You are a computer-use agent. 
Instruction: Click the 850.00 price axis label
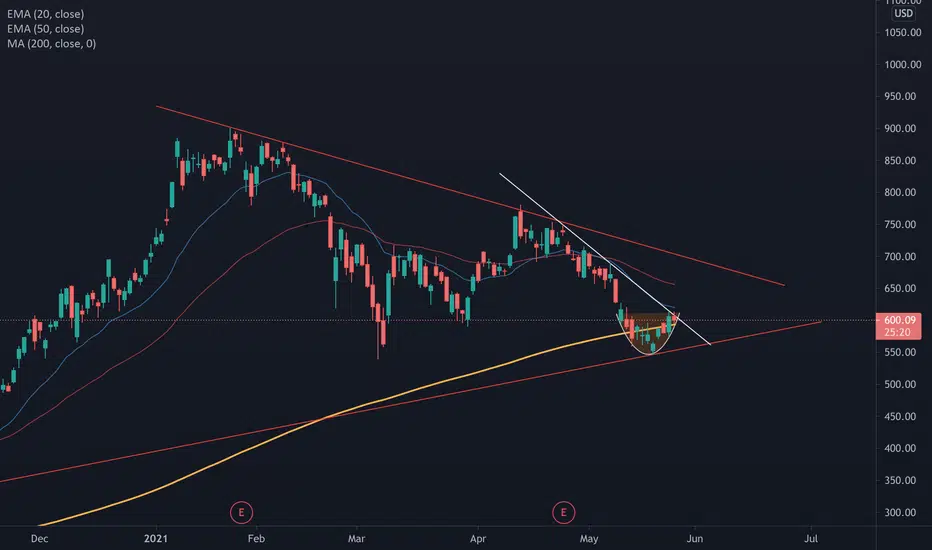tap(900, 161)
